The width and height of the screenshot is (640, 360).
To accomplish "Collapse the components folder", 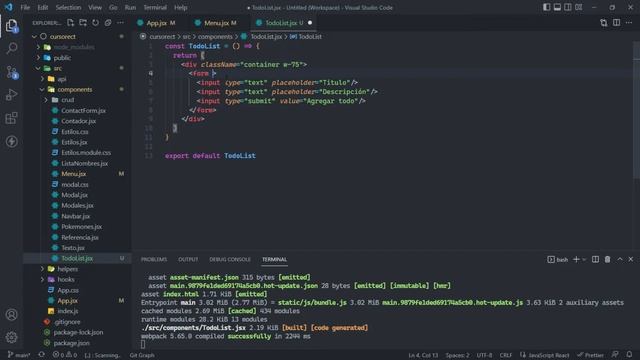I will 42,89.
